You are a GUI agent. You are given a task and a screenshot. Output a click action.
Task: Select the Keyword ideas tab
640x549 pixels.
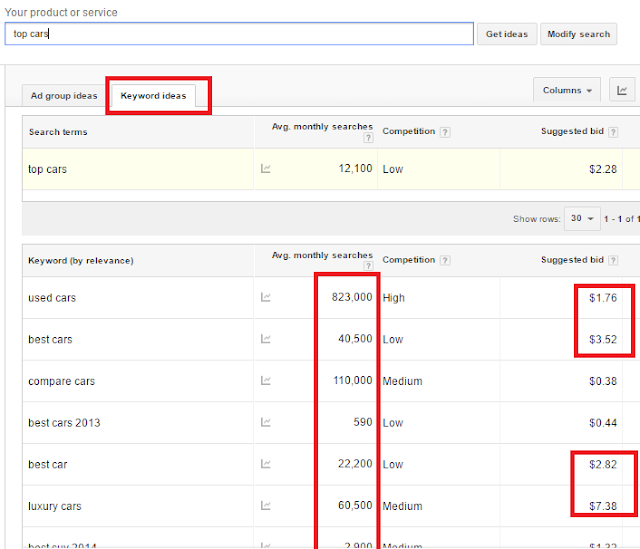pyautogui.click(x=153, y=96)
